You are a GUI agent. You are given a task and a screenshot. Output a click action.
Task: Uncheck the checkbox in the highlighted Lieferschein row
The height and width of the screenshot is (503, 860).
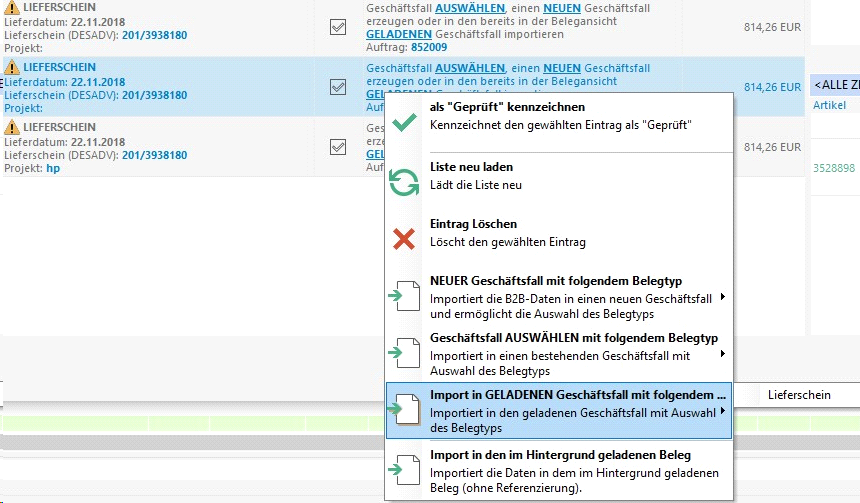[x=338, y=87]
